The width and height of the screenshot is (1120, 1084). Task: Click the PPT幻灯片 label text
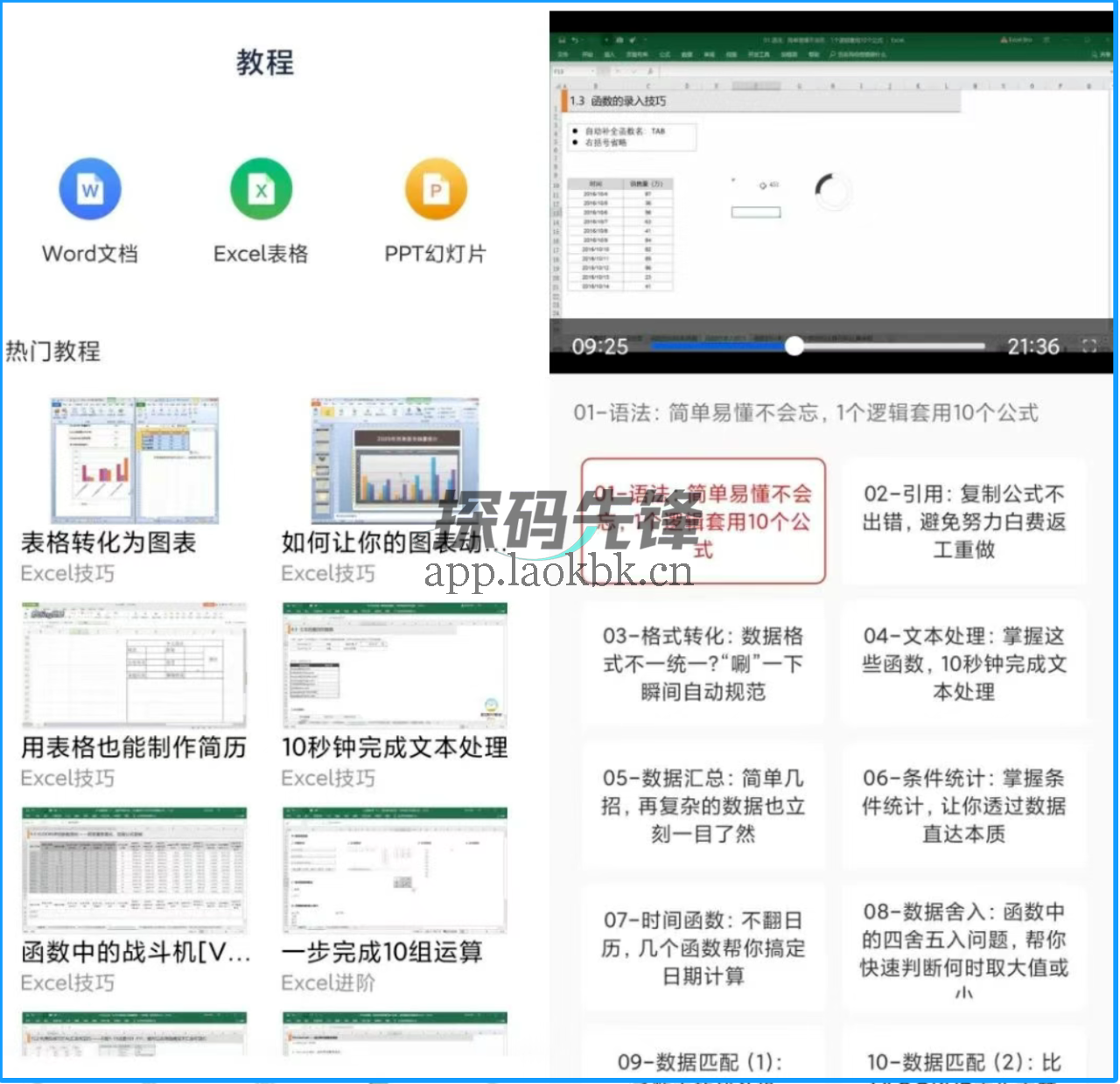(436, 254)
